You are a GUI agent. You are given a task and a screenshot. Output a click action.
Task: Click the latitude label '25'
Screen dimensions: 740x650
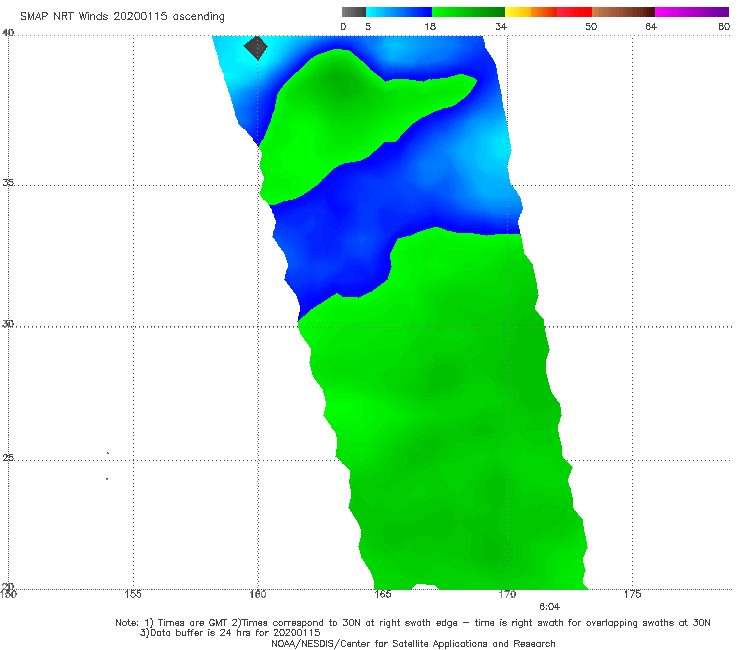(x=8, y=457)
